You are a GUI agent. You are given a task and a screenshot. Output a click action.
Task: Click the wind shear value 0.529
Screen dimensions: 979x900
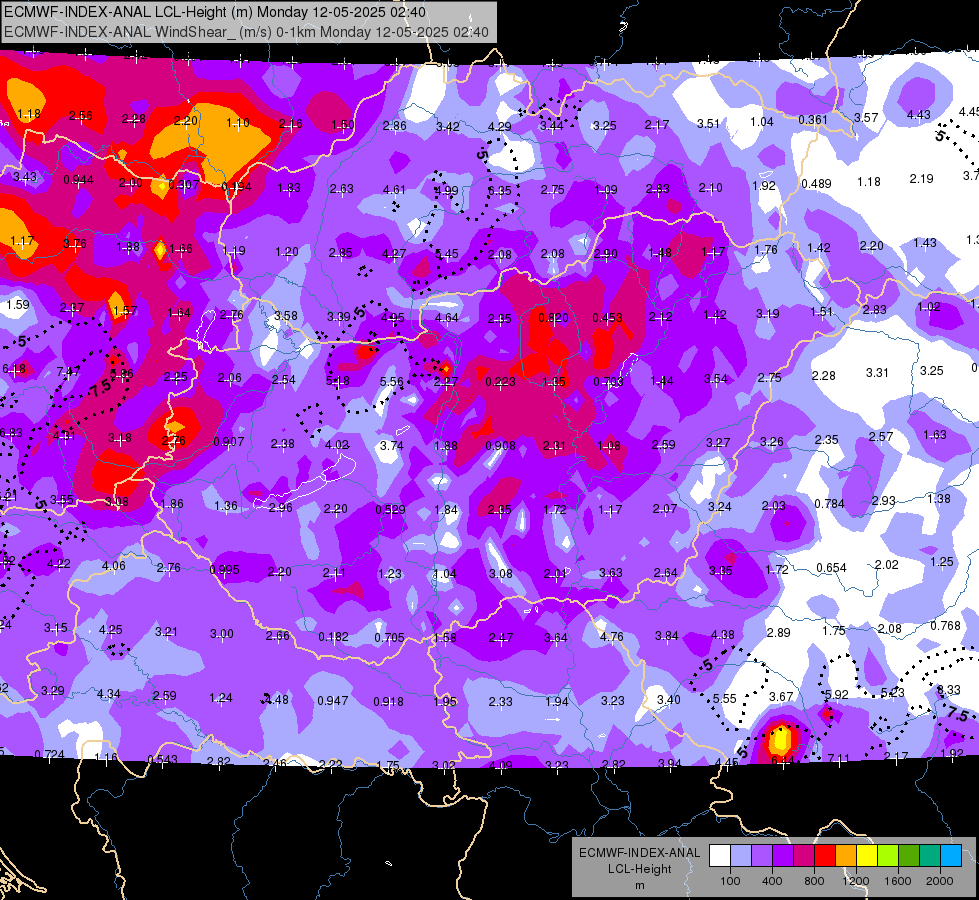tap(390, 509)
